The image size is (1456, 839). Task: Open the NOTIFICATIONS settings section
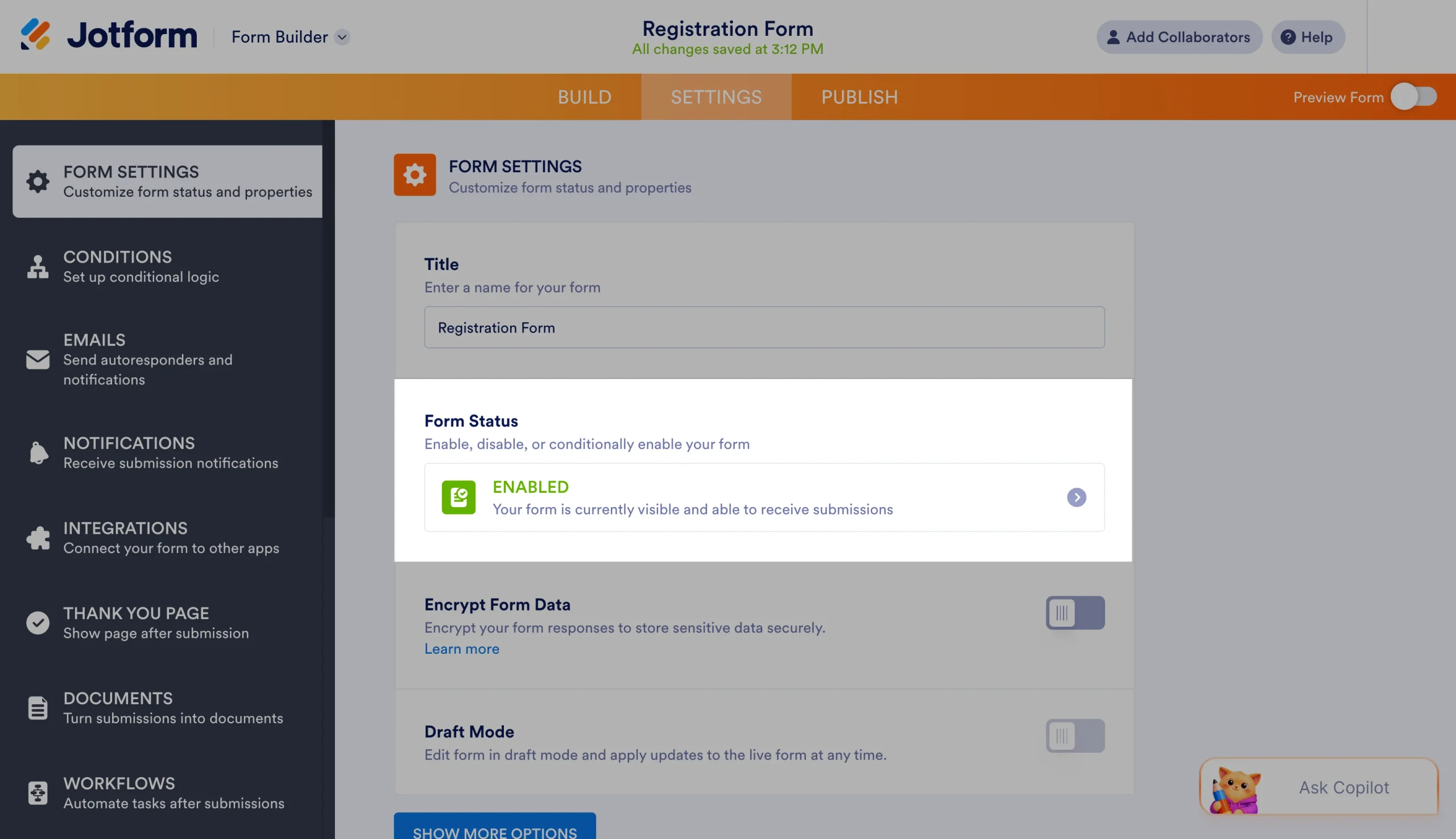pyautogui.click(x=167, y=453)
